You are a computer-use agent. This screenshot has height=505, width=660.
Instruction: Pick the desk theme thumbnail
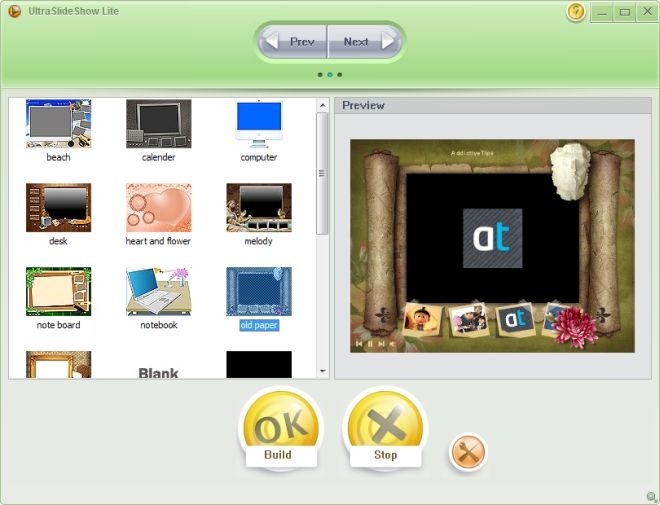pyautogui.click(x=59, y=207)
